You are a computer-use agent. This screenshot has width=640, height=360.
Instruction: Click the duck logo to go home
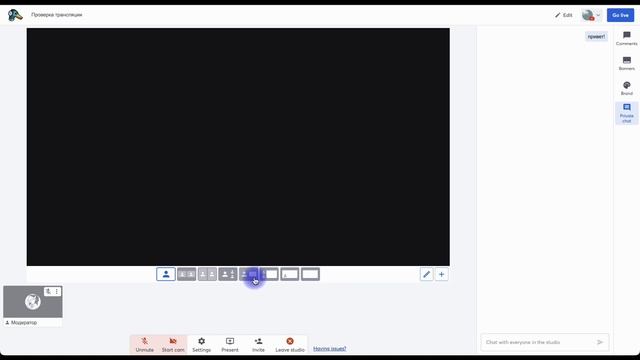tap(15, 15)
